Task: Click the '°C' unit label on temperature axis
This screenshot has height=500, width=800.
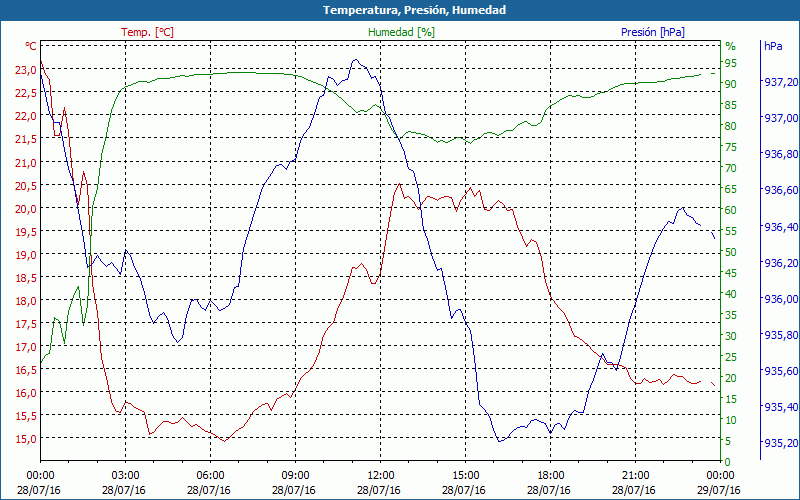Action: (31, 46)
